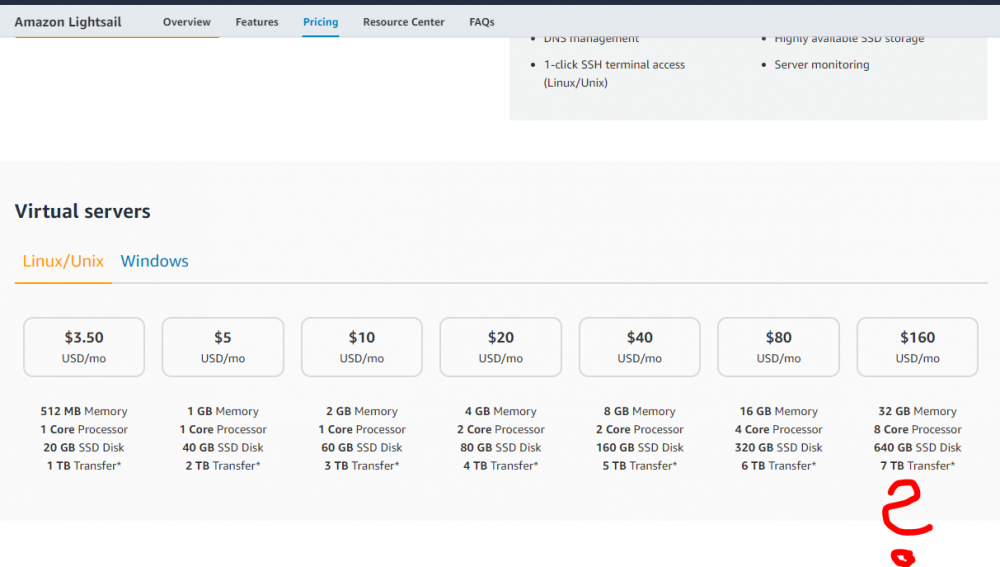Click the 8 Core Processor text

coord(917,429)
